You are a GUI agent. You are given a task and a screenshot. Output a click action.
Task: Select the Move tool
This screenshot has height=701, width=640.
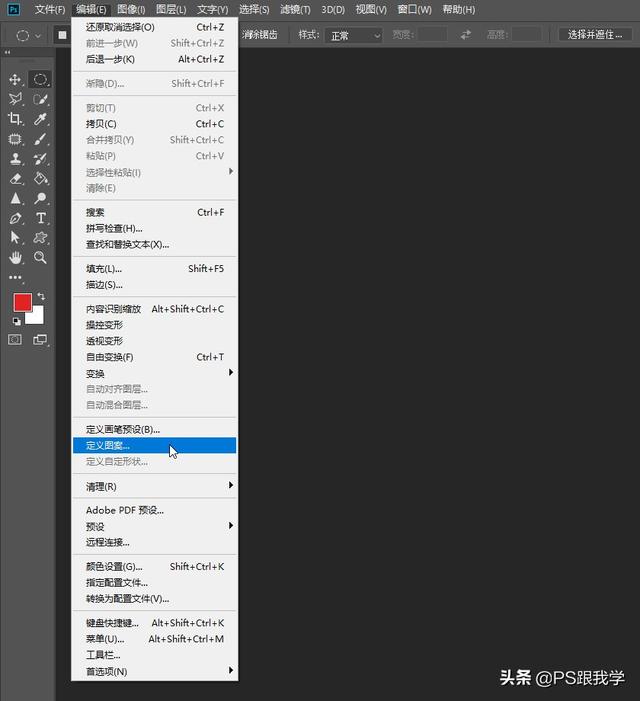click(15, 80)
